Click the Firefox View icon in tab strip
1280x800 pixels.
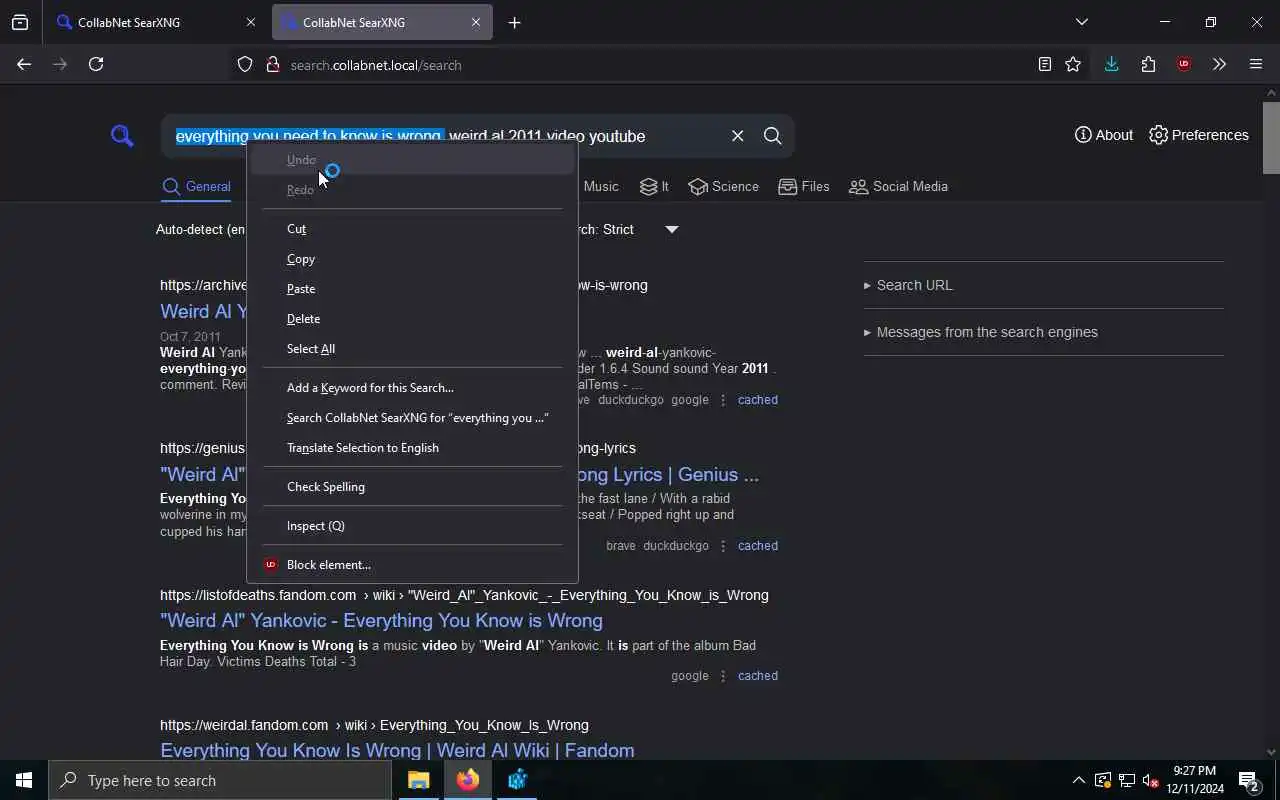click(x=20, y=22)
